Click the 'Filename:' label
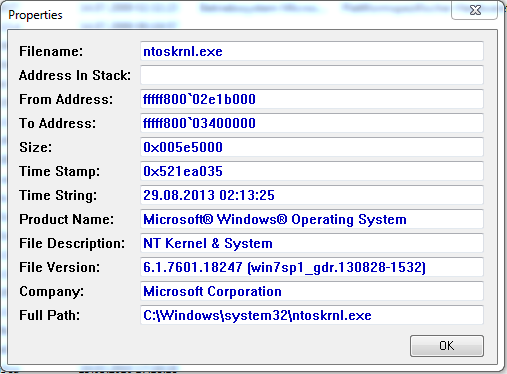This screenshot has width=507, height=374. (51, 51)
